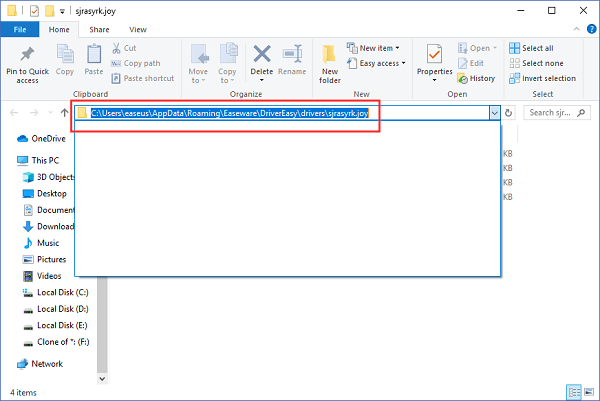Open the File menu tab
Screen dimensions: 600x401
(x=19, y=30)
